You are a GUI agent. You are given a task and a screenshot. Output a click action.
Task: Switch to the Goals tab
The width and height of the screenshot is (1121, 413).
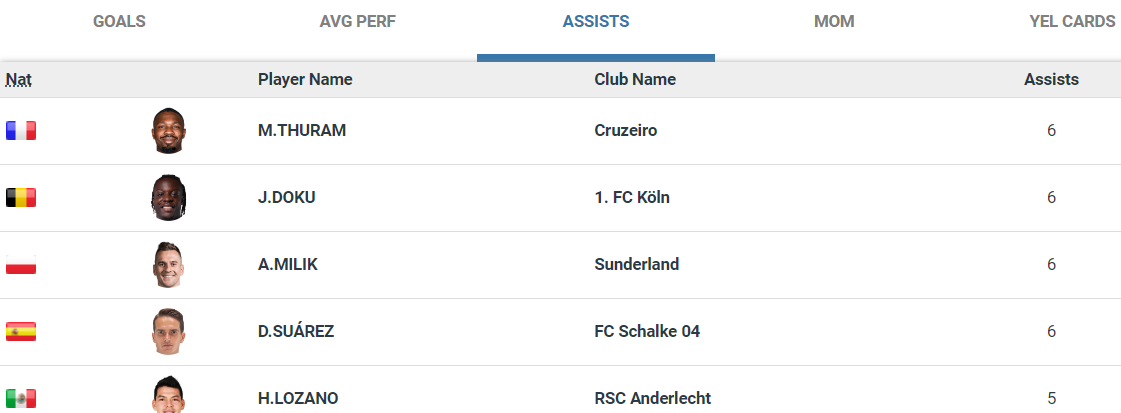[x=119, y=22]
